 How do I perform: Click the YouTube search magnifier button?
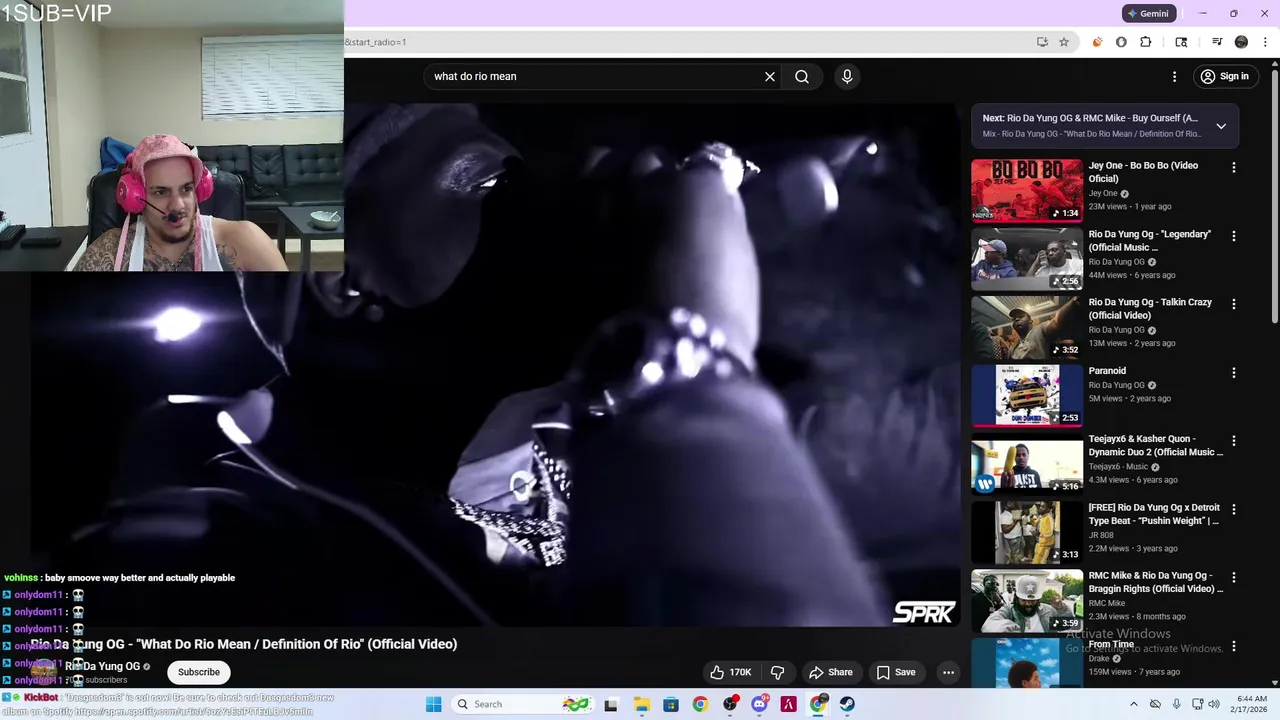(x=802, y=76)
